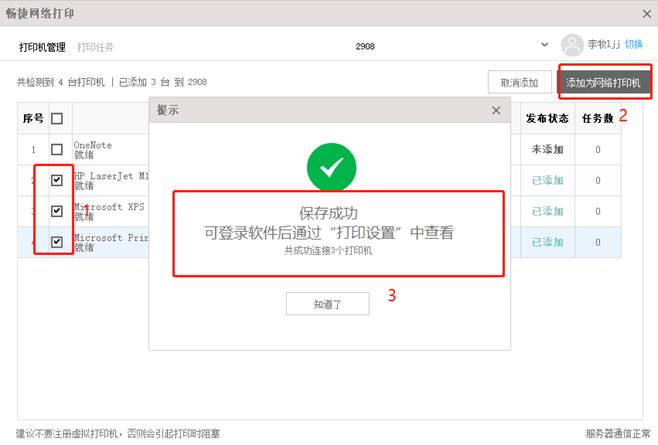Check the OneNote printer checkbox
The height and width of the screenshot is (445, 658).
57,150
